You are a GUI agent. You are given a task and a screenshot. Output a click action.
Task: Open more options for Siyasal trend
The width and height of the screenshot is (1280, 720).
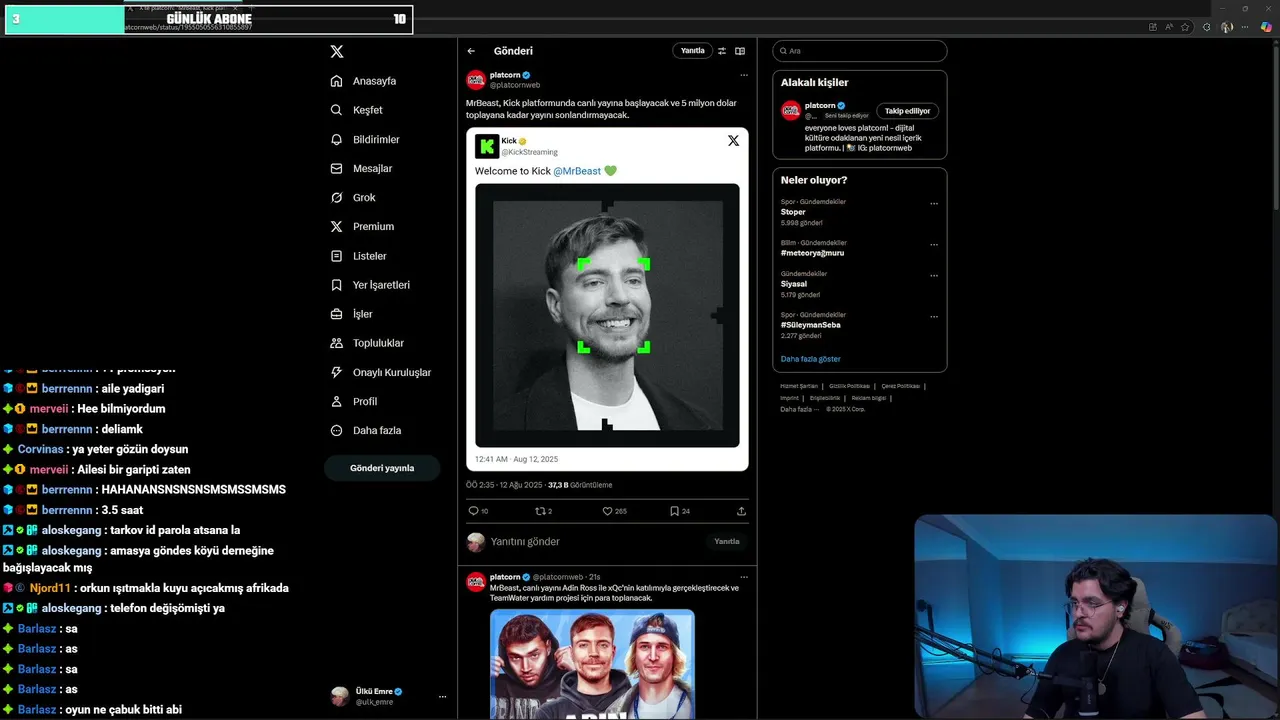(x=934, y=276)
